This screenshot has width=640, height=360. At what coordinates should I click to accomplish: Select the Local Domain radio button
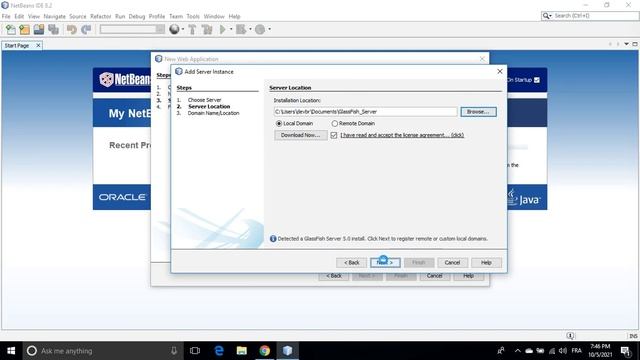(x=279, y=123)
